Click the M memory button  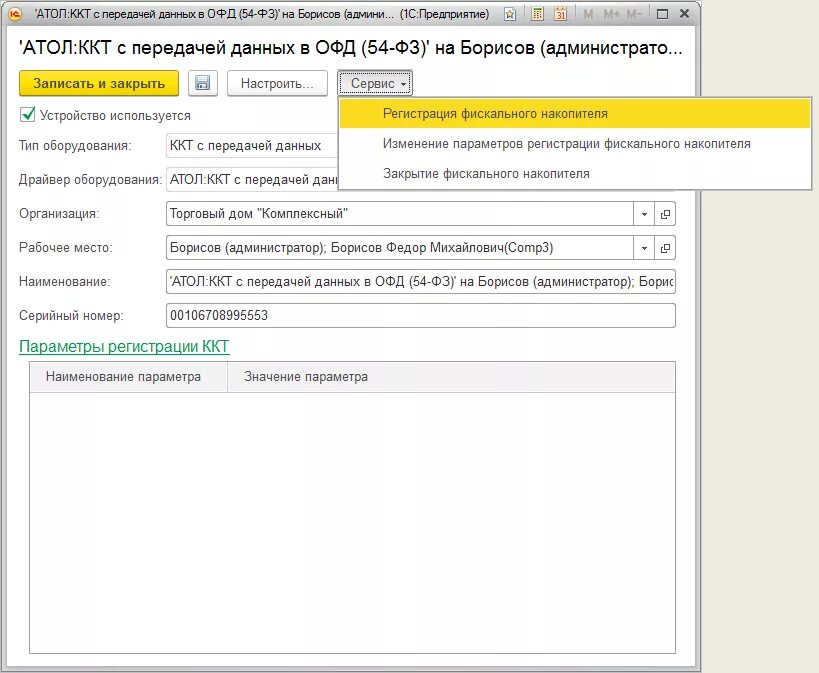coord(589,15)
